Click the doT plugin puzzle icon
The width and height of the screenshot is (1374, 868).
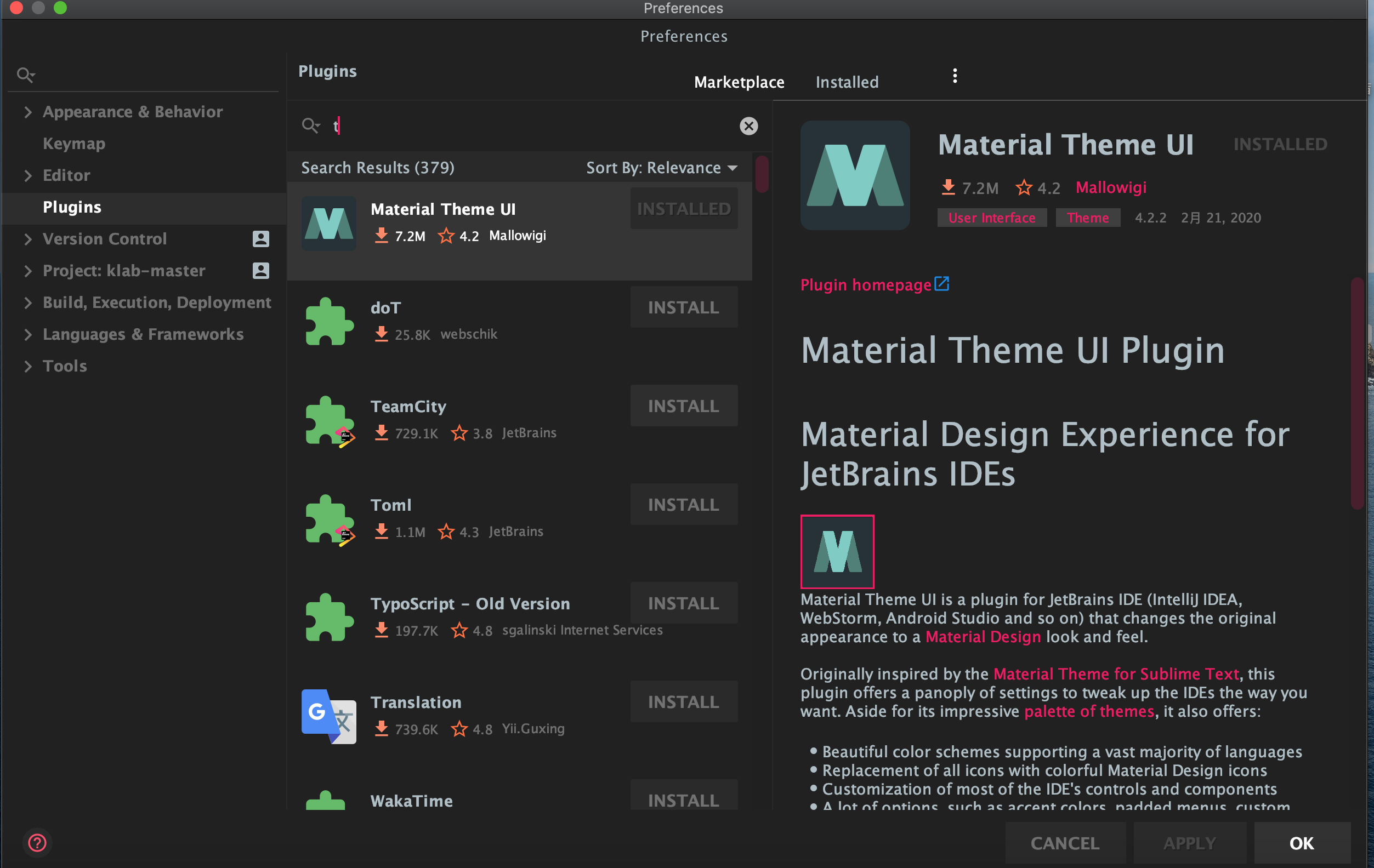click(x=329, y=321)
